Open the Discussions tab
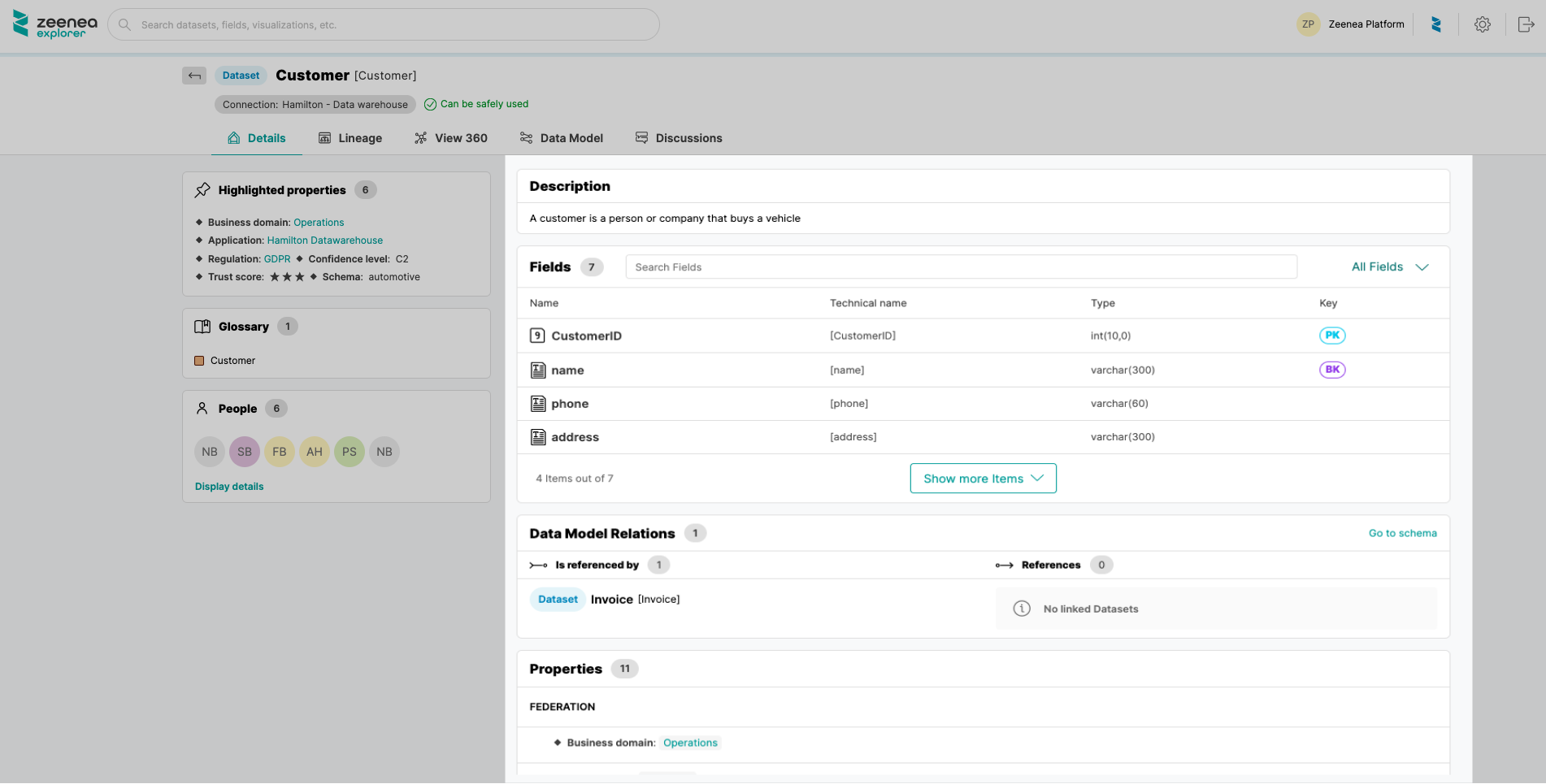The height and width of the screenshot is (784, 1546). tap(679, 138)
